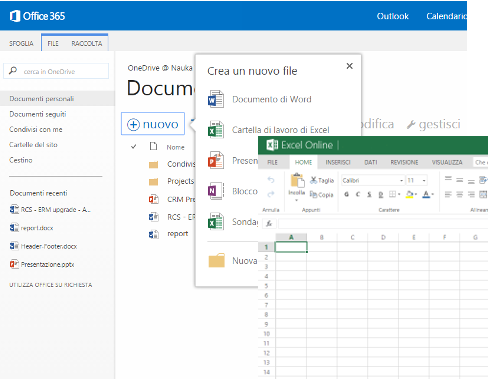Toggle the select-all checkmark in the list header

[x=134, y=146]
